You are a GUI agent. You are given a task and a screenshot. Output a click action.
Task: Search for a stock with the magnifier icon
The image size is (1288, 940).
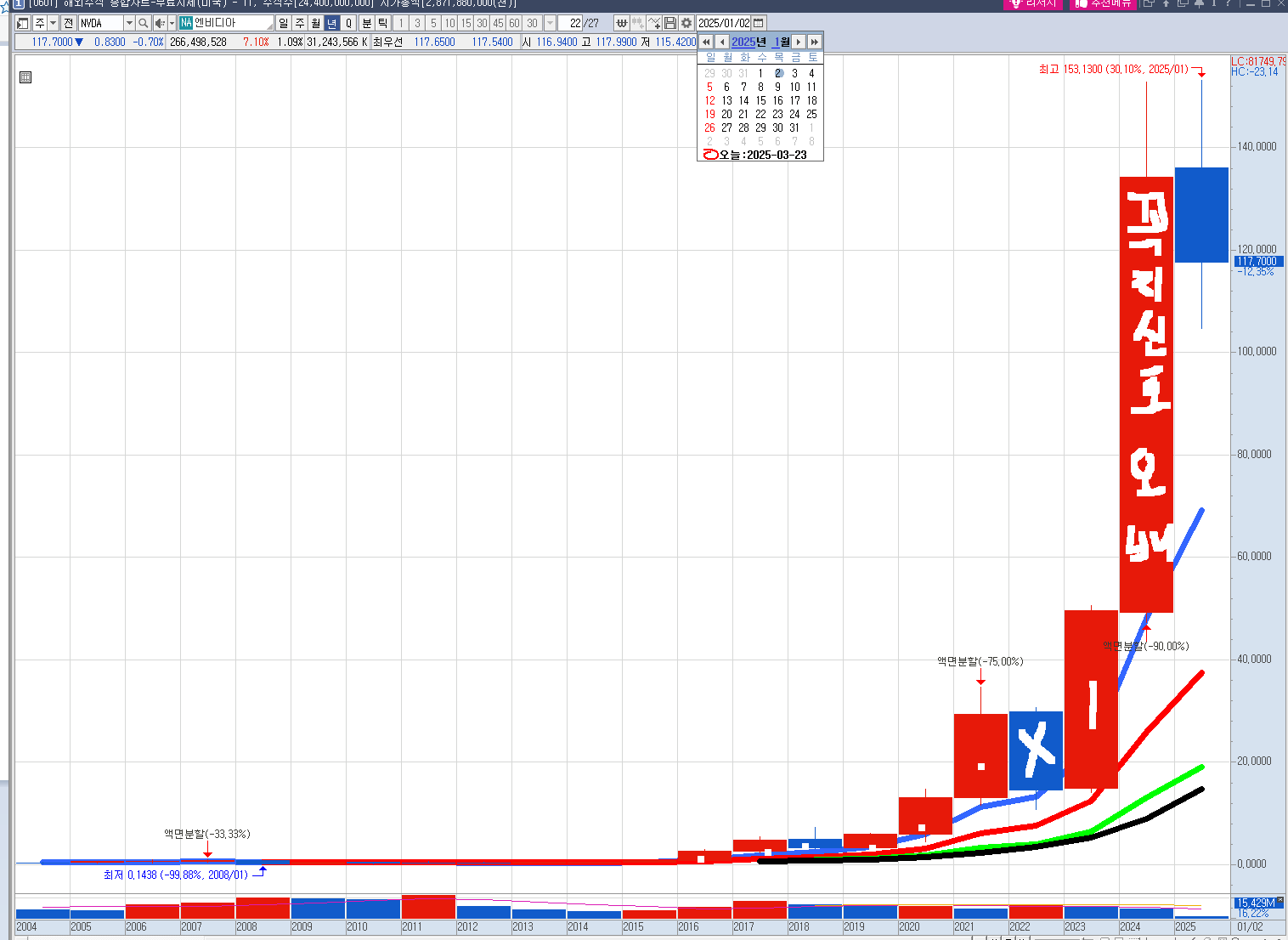144,23
